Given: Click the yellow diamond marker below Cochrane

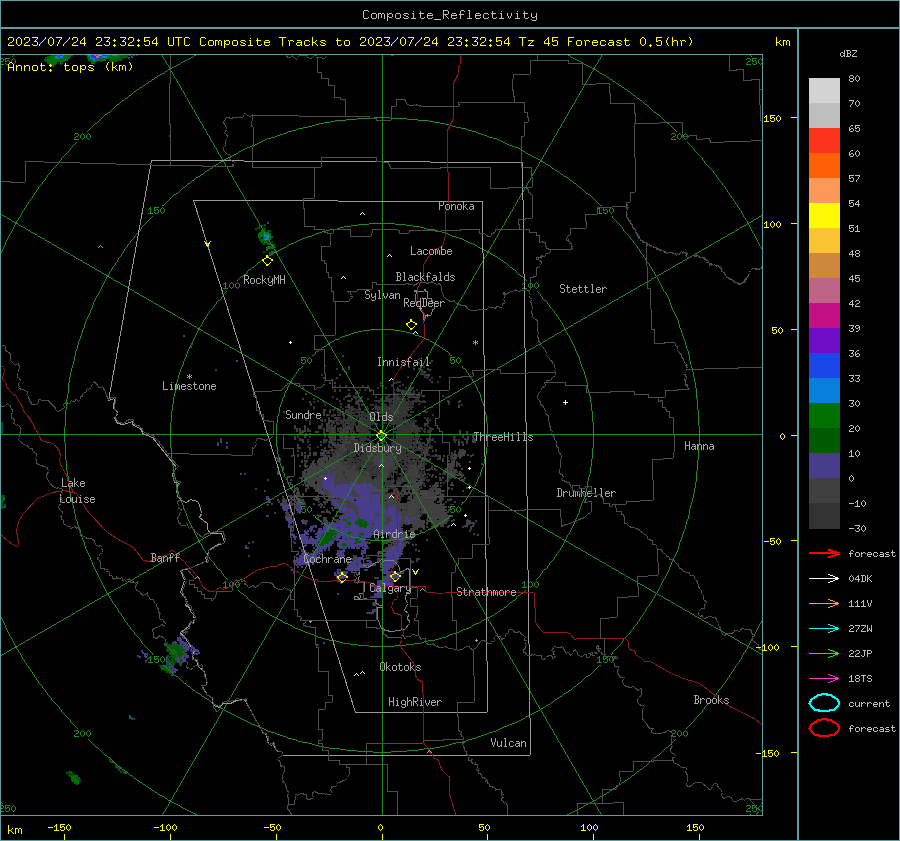Looking at the screenshot, I should click(x=342, y=577).
